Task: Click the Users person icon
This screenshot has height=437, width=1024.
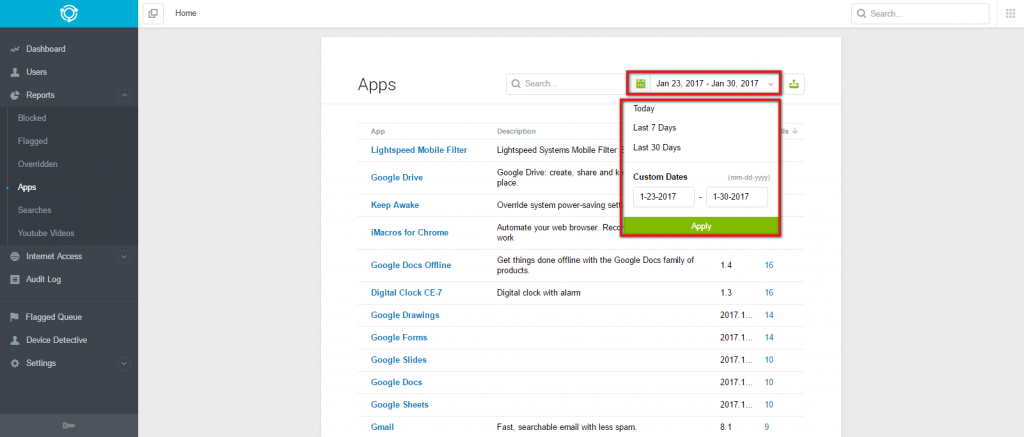Action: [x=15, y=72]
